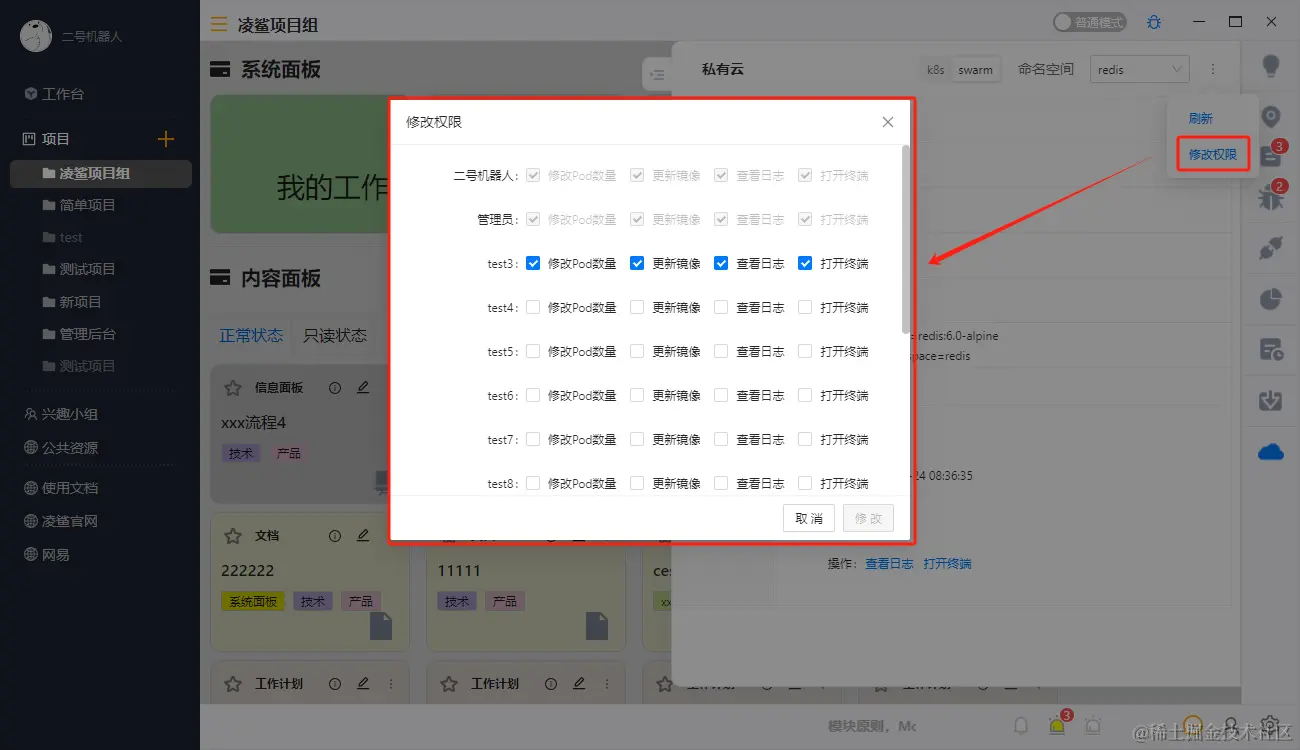The width and height of the screenshot is (1300, 750).
Task: Open the pie chart panel in right sidebar
Action: 1271,299
